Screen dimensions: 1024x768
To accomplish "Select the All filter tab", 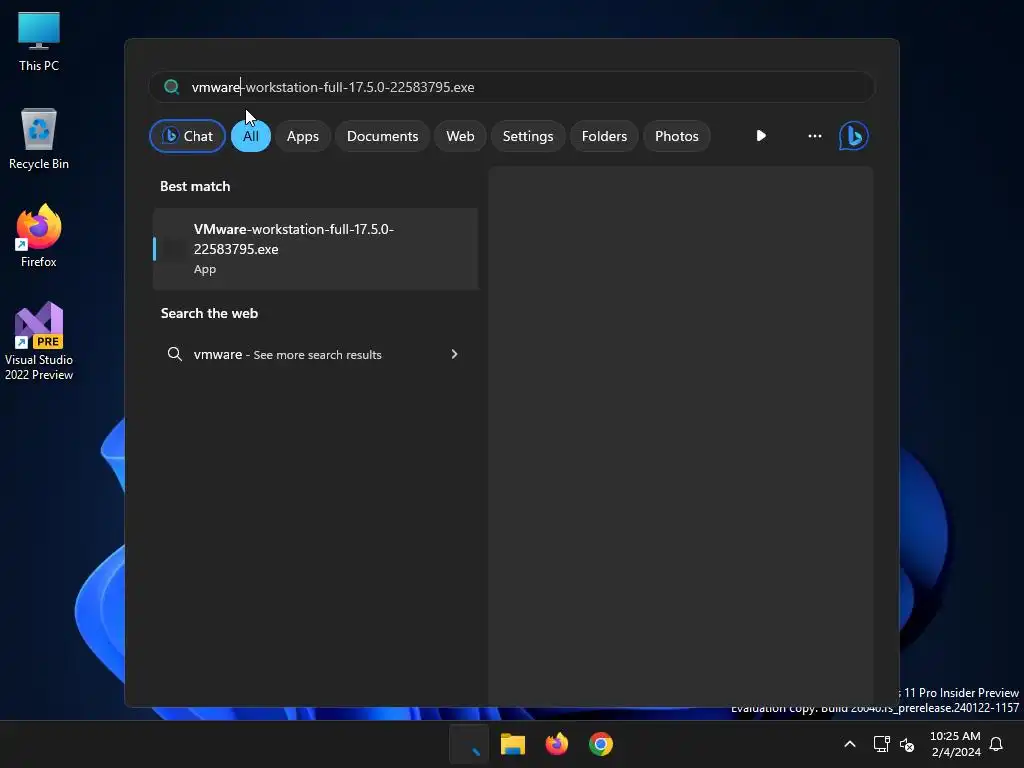I will pyautogui.click(x=251, y=136).
